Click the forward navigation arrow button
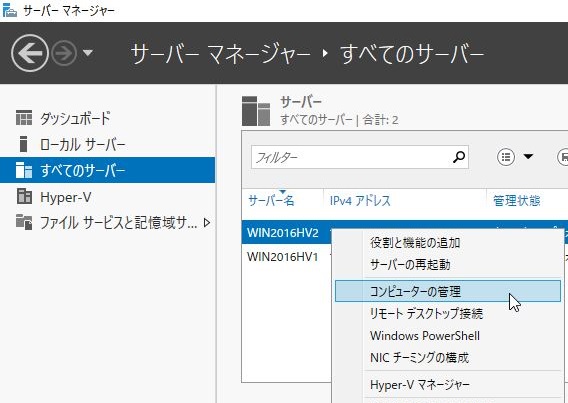568x403 pixels. point(64,53)
